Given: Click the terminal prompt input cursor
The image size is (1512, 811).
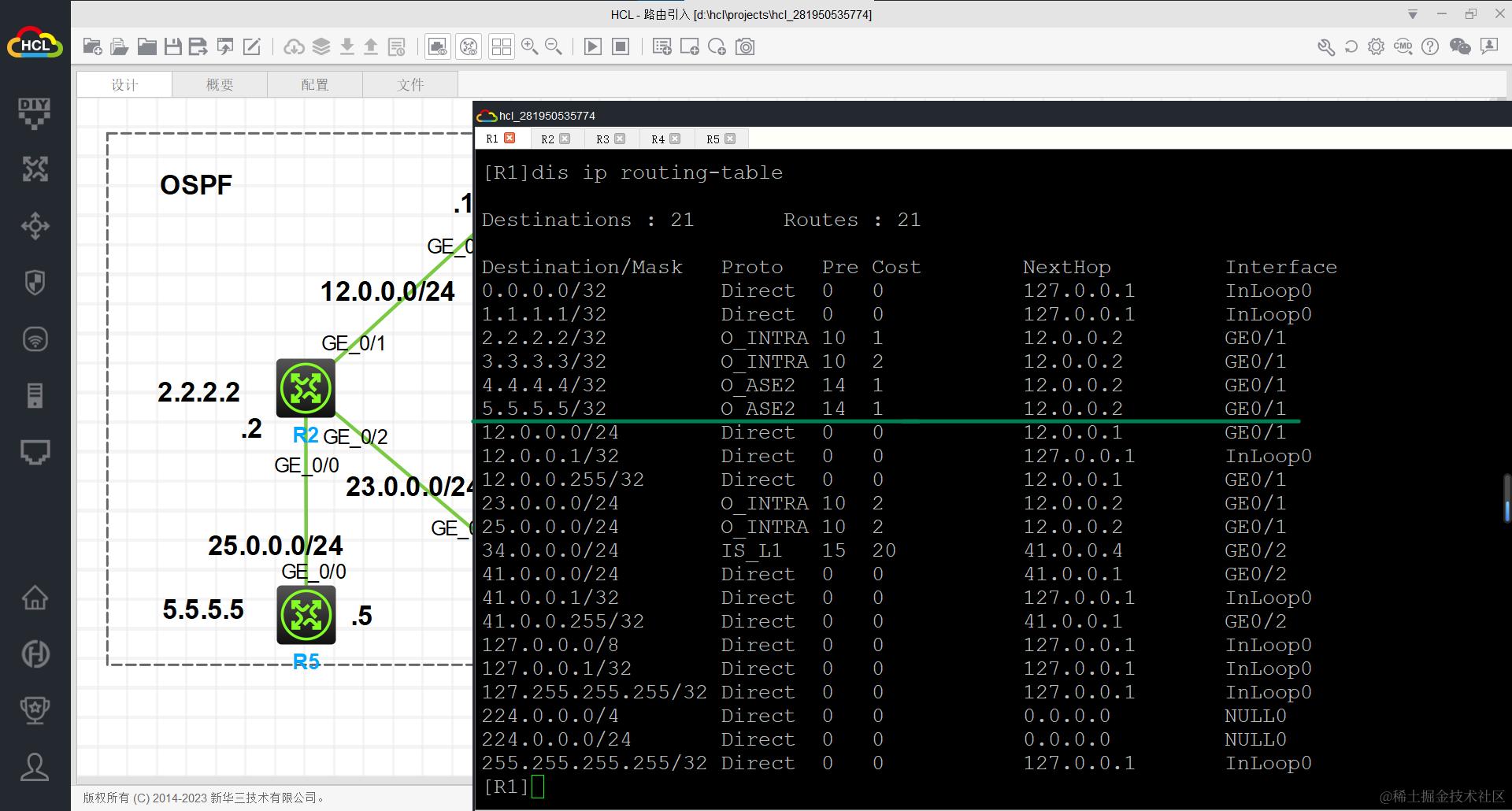Looking at the screenshot, I should pyautogui.click(x=538, y=787).
